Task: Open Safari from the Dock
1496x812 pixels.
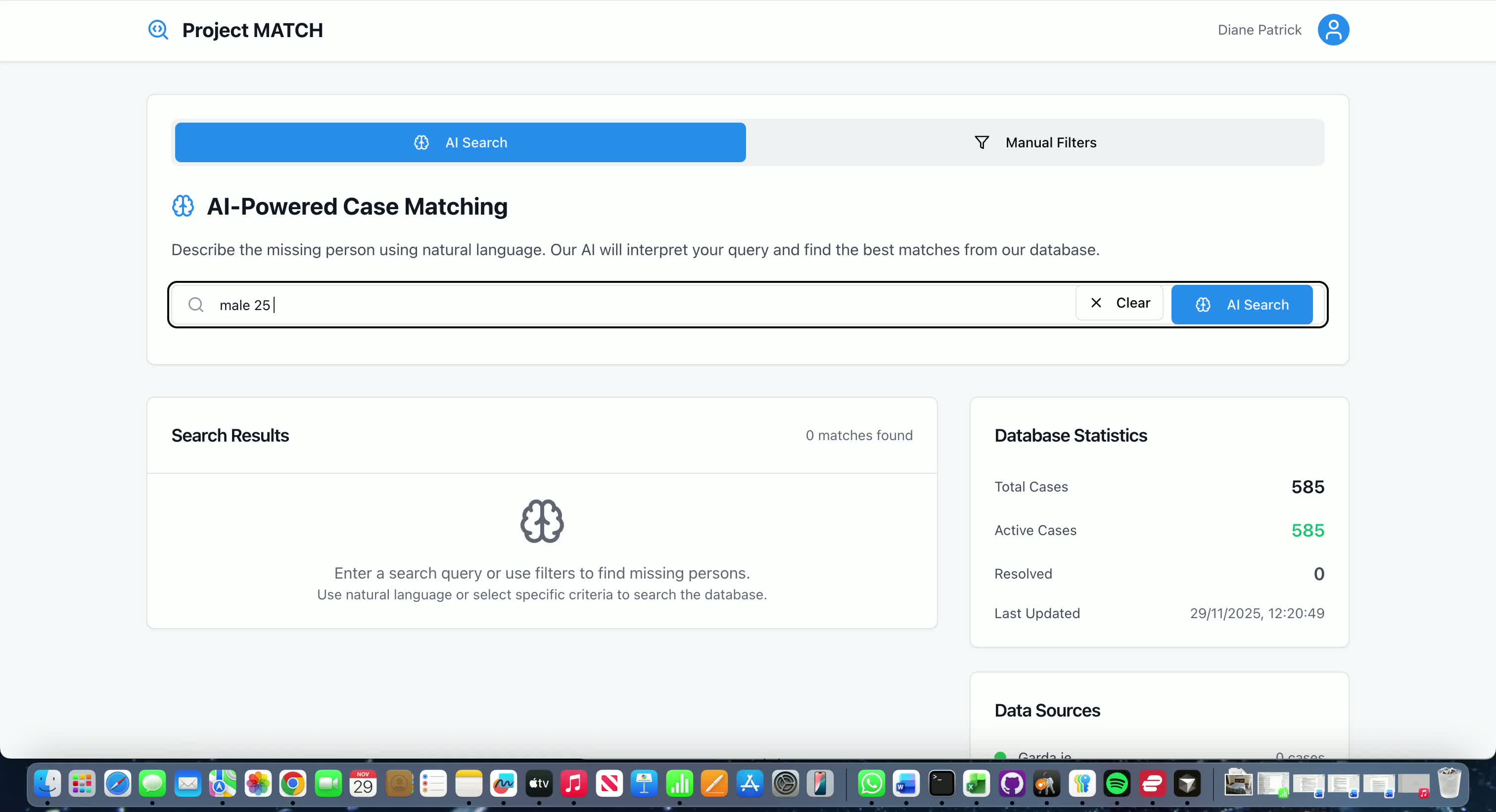Action: coord(117,783)
